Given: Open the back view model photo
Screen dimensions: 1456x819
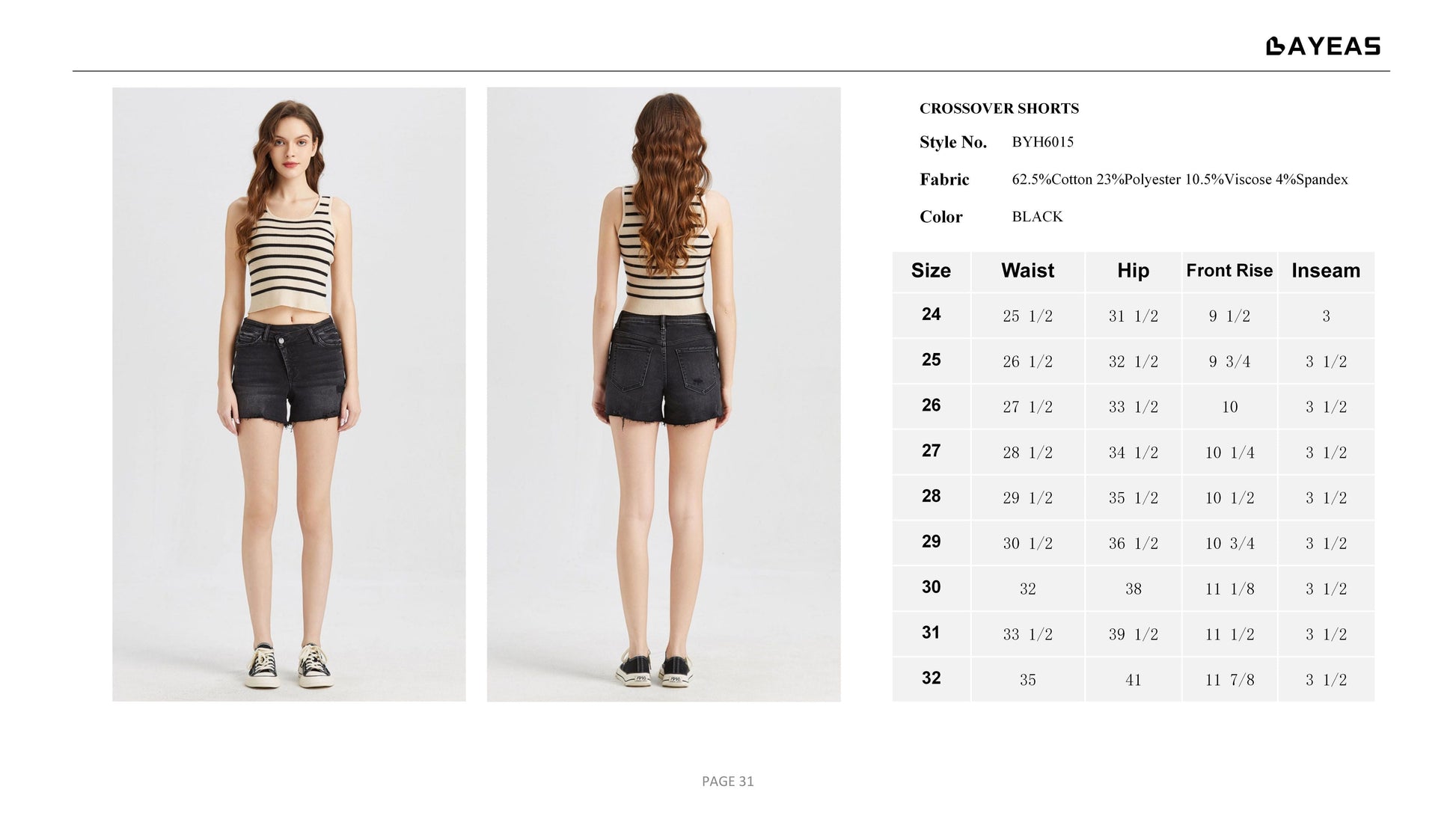Looking at the screenshot, I should coord(664,394).
